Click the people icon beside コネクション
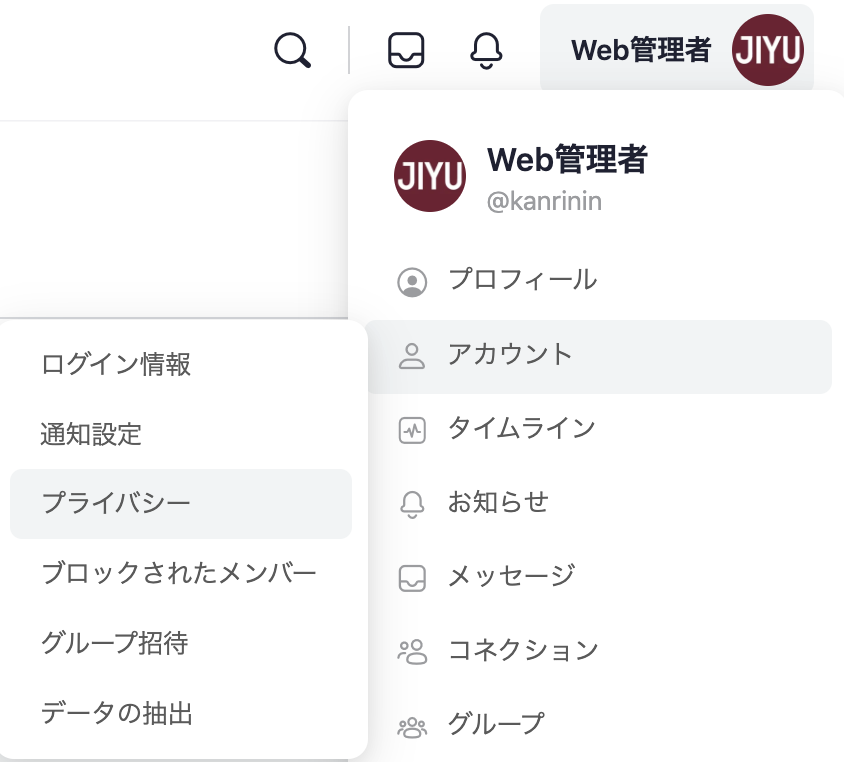The height and width of the screenshot is (762, 844). [x=412, y=652]
